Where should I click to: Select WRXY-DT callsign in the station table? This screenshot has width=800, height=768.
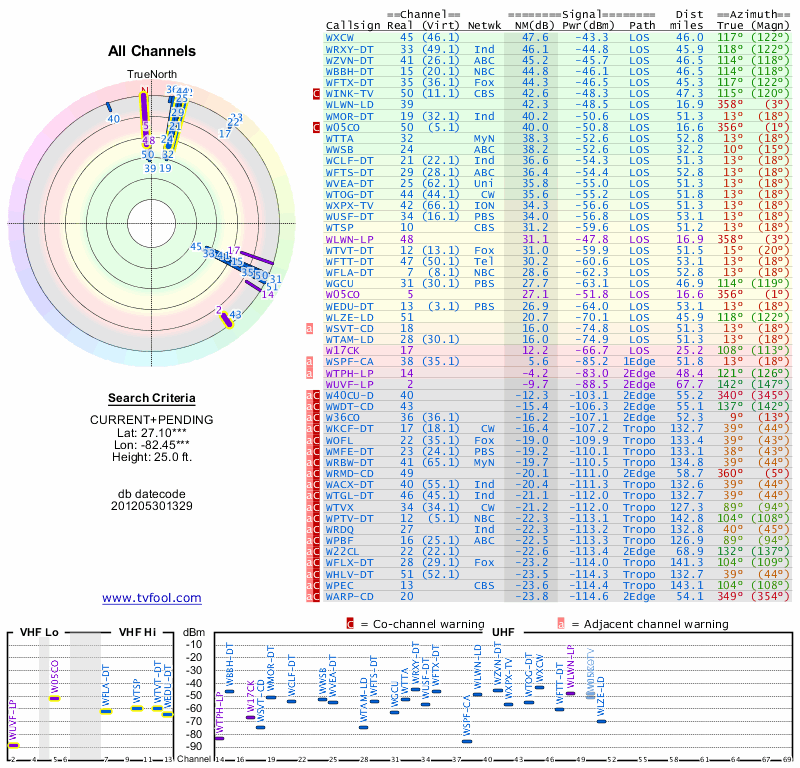pyautogui.click(x=349, y=49)
